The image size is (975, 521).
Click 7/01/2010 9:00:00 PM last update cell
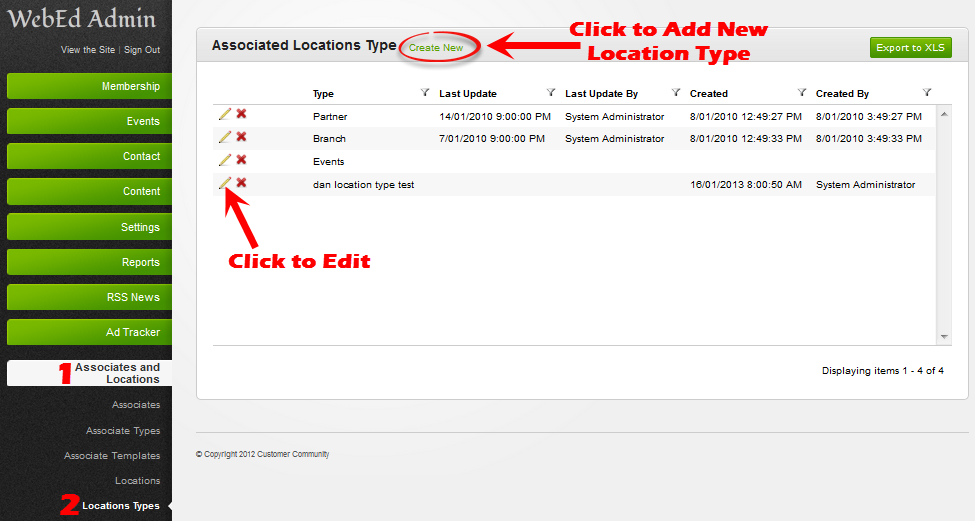(492, 139)
